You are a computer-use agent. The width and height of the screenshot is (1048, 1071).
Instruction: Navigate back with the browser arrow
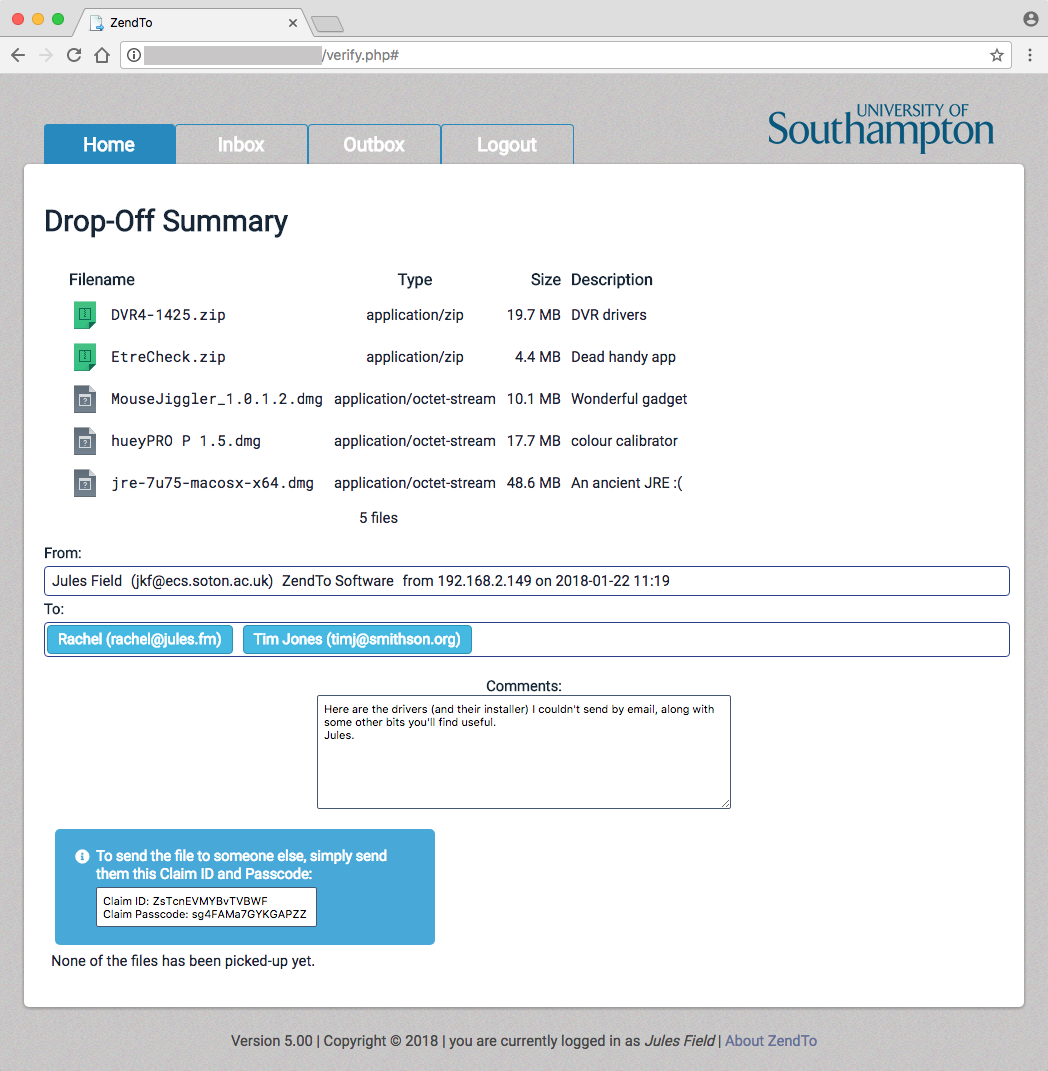[x=18, y=55]
